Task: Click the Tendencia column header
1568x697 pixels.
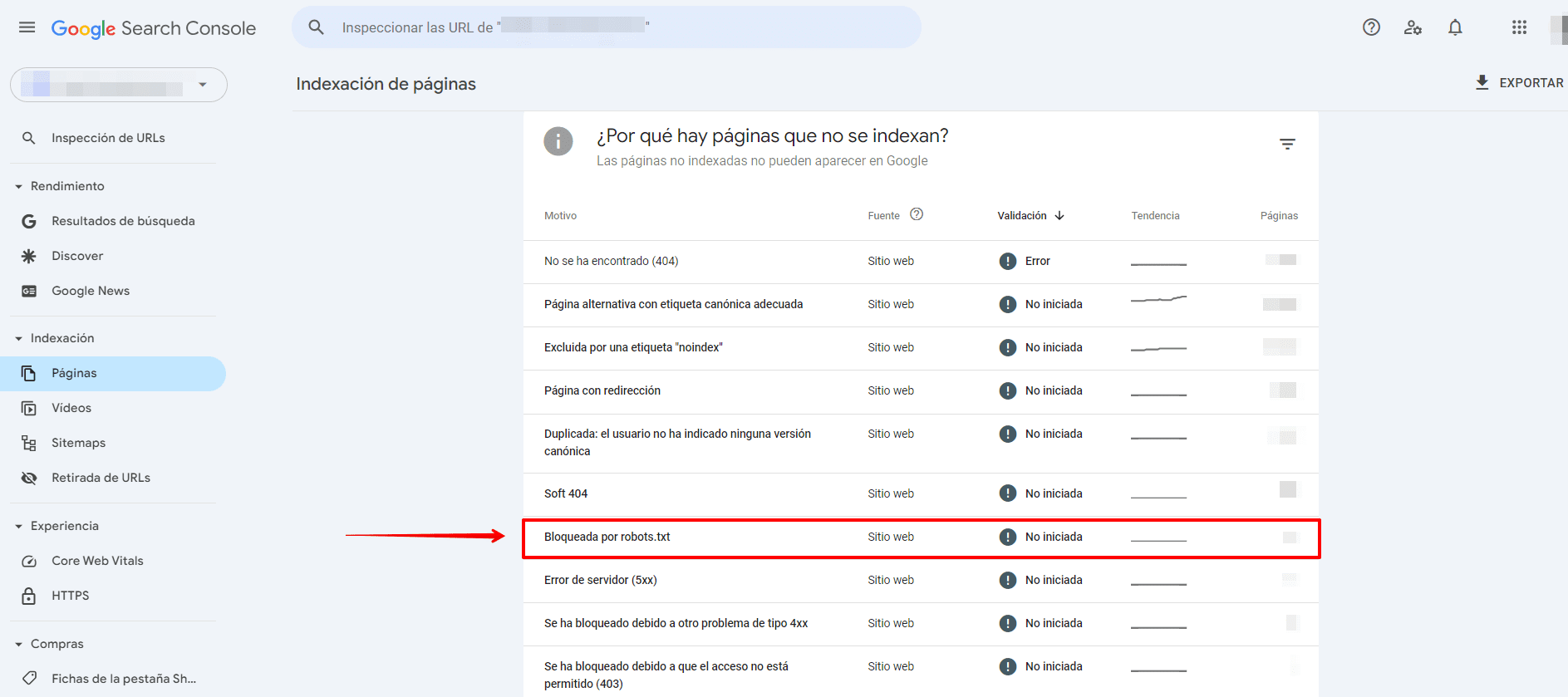Action: pos(1155,215)
